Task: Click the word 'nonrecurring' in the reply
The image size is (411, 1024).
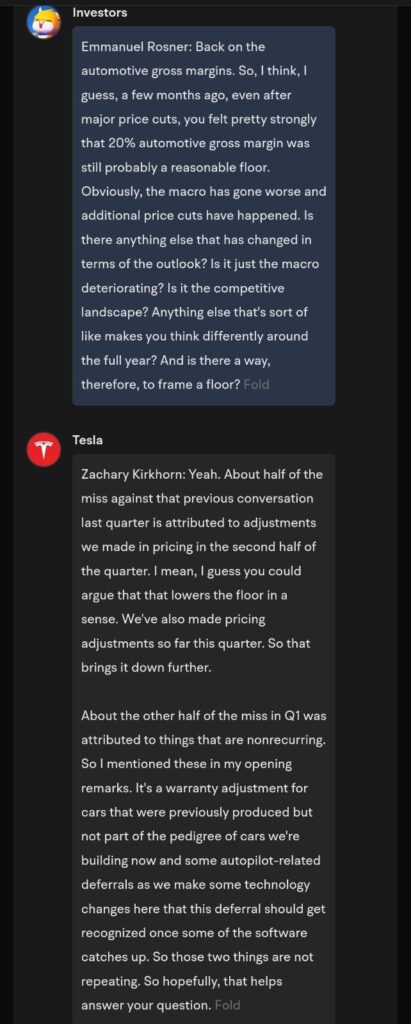Action: pos(284,739)
